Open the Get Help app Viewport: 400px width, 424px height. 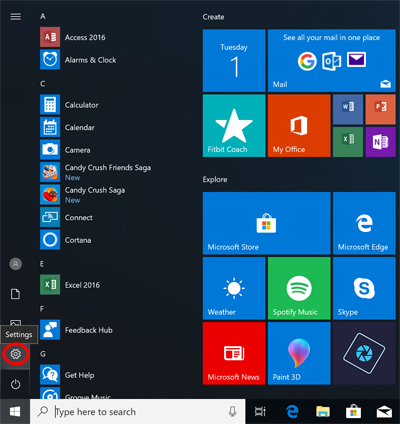(67, 375)
